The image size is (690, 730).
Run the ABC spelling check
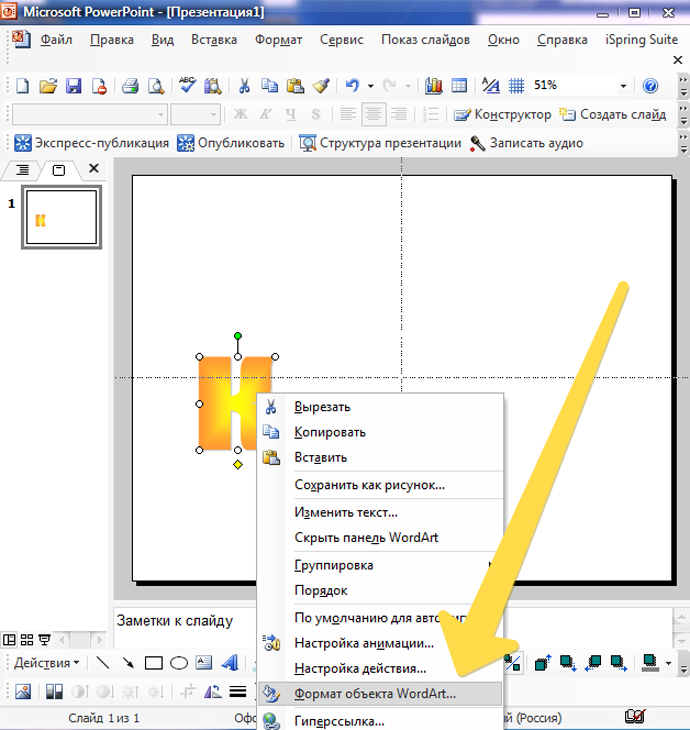tap(187, 85)
